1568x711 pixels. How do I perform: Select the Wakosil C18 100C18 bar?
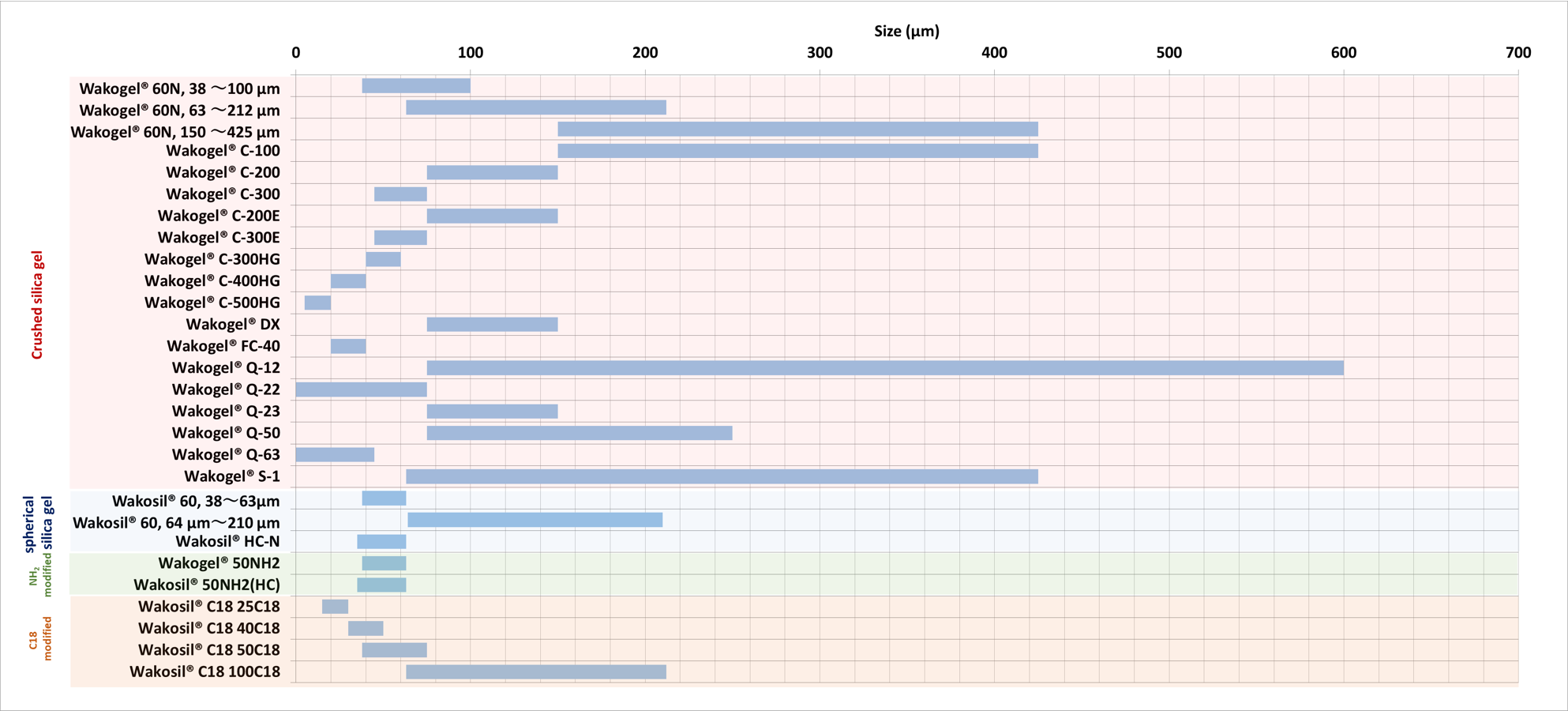pyautogui.click(x=535, y=672)
